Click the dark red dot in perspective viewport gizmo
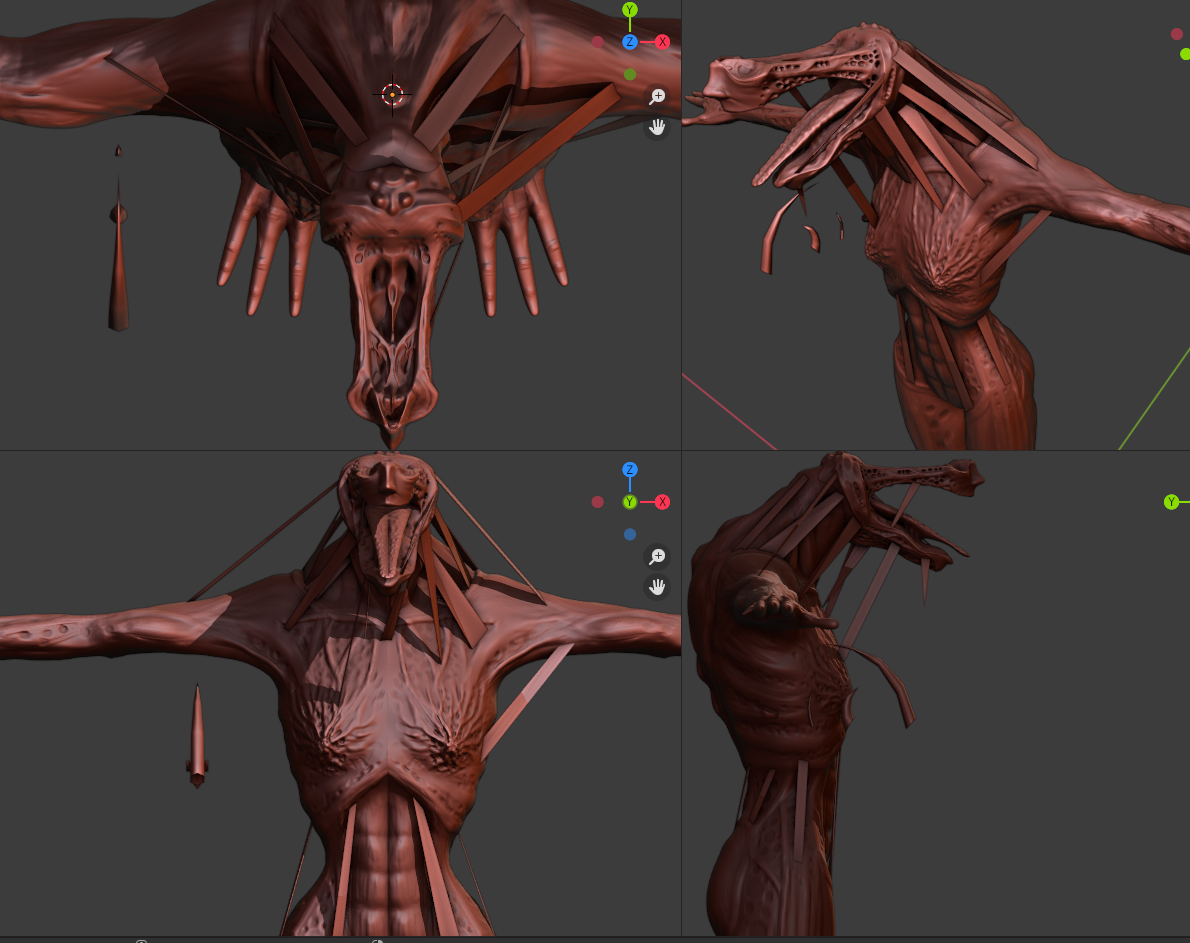The width and height of the screenshot is (1190, 943). tap(1176, 34)
